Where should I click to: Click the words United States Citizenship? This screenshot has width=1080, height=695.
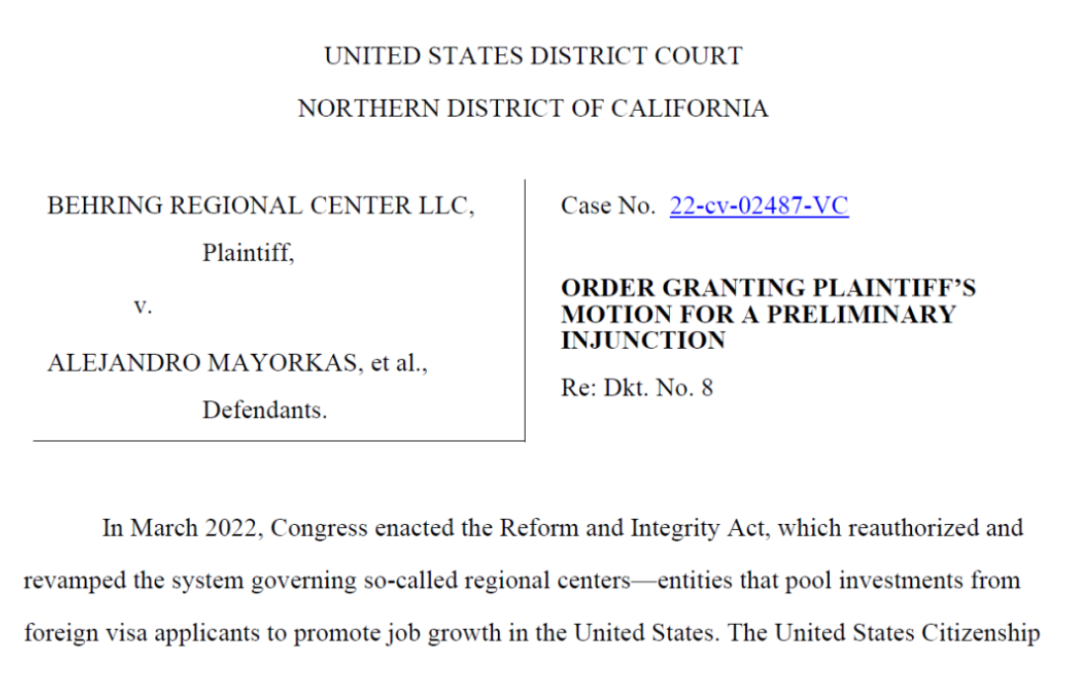[907, 633]
